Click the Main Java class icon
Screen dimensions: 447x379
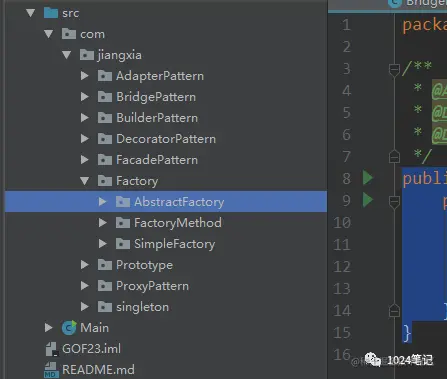69,328
